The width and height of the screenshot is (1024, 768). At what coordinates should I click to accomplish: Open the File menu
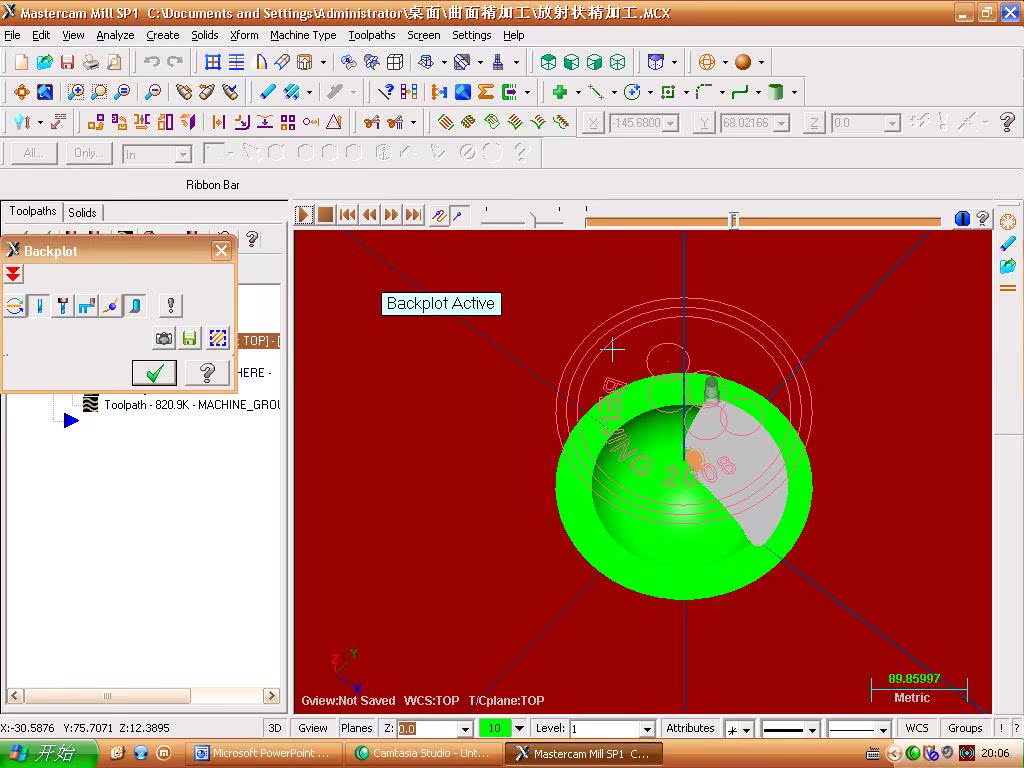12,35
